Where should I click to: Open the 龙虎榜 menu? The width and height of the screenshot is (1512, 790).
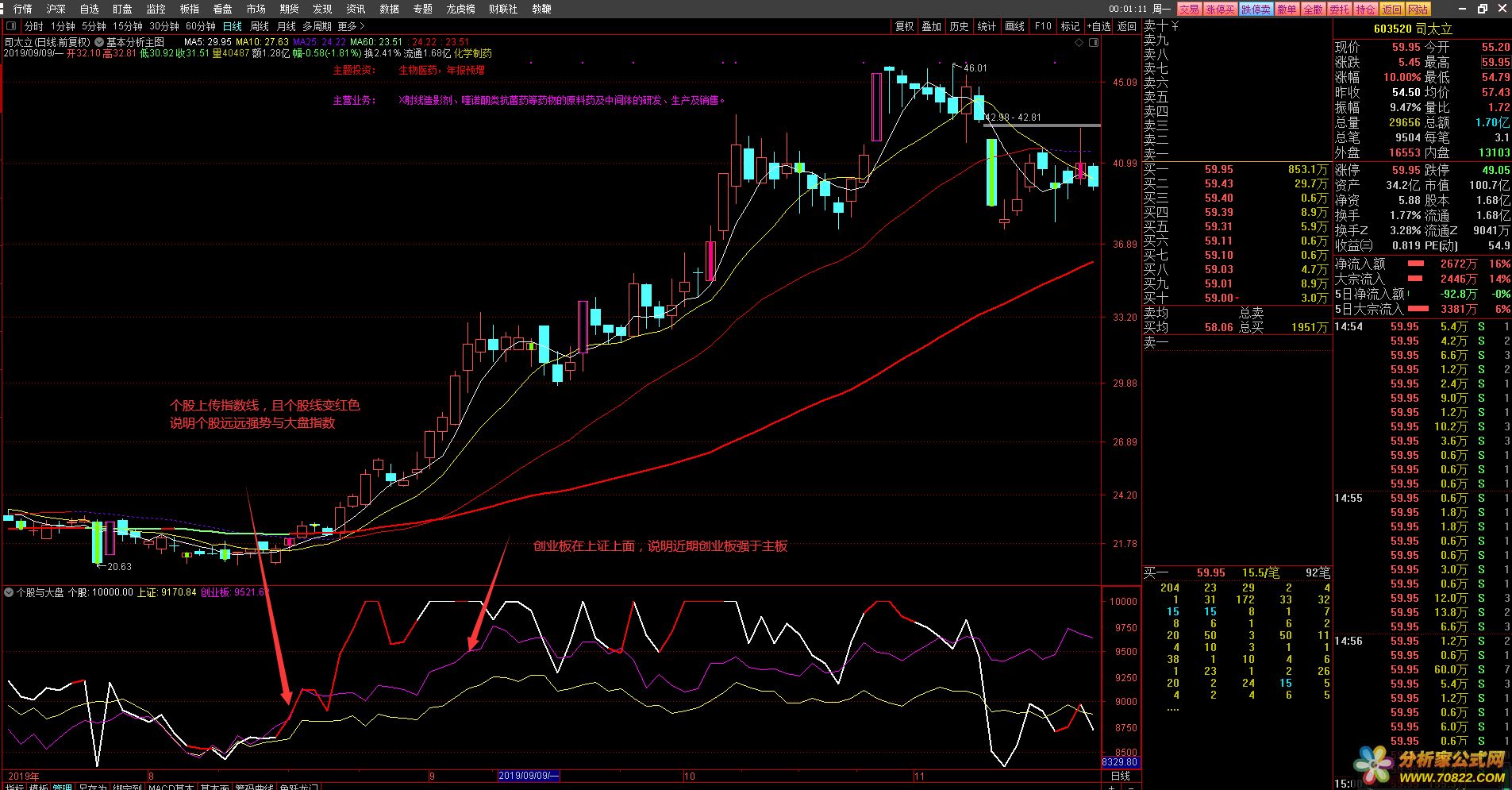460,9
